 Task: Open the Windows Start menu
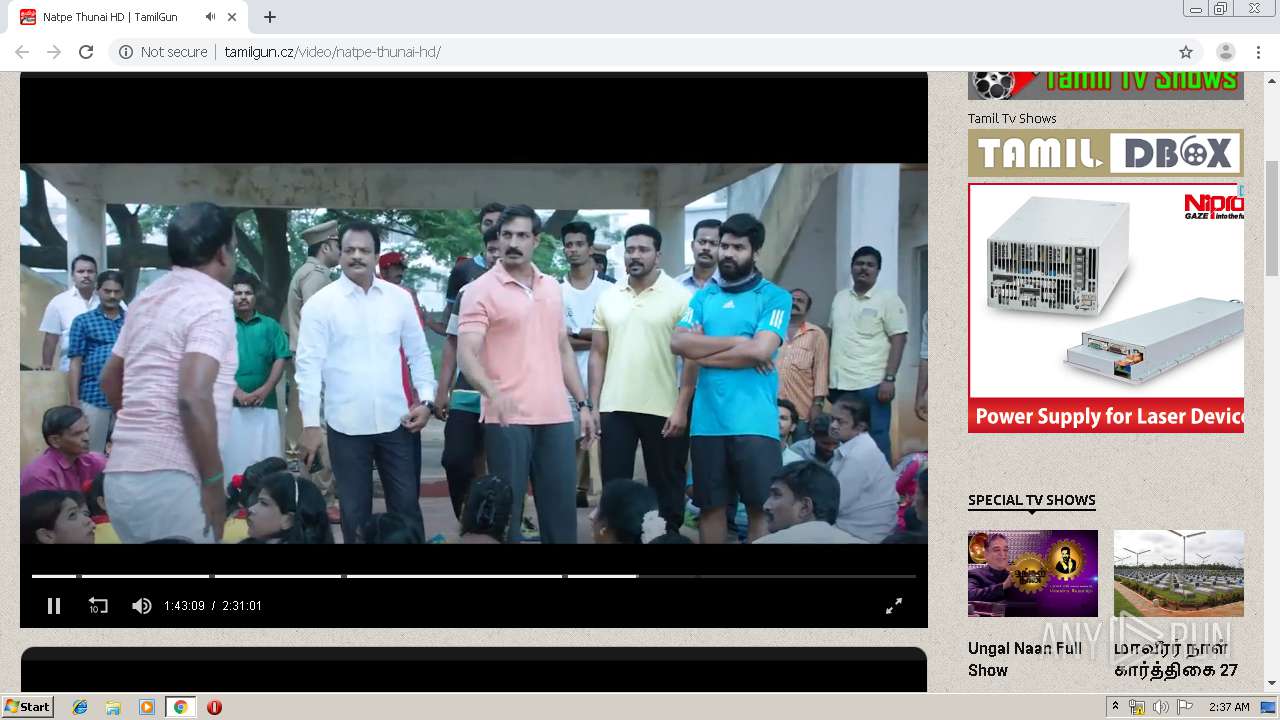(x=28, y=707)
